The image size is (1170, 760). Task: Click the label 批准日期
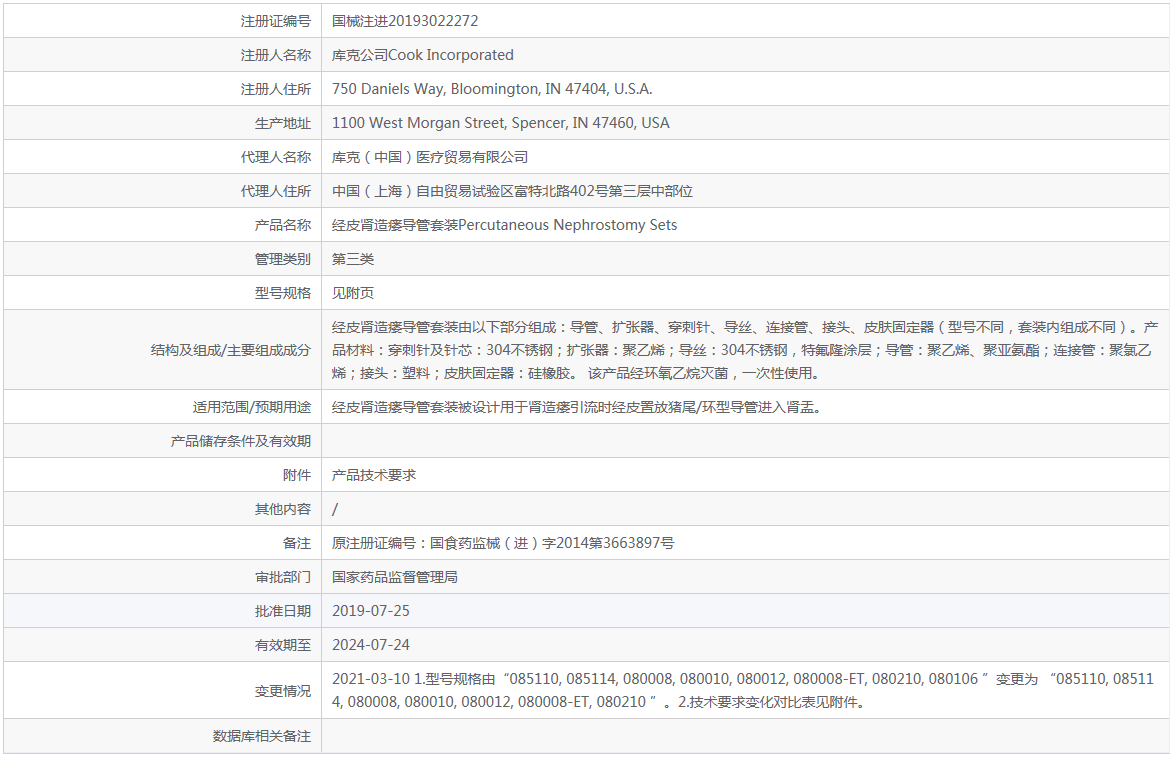[x=283, y=611]
